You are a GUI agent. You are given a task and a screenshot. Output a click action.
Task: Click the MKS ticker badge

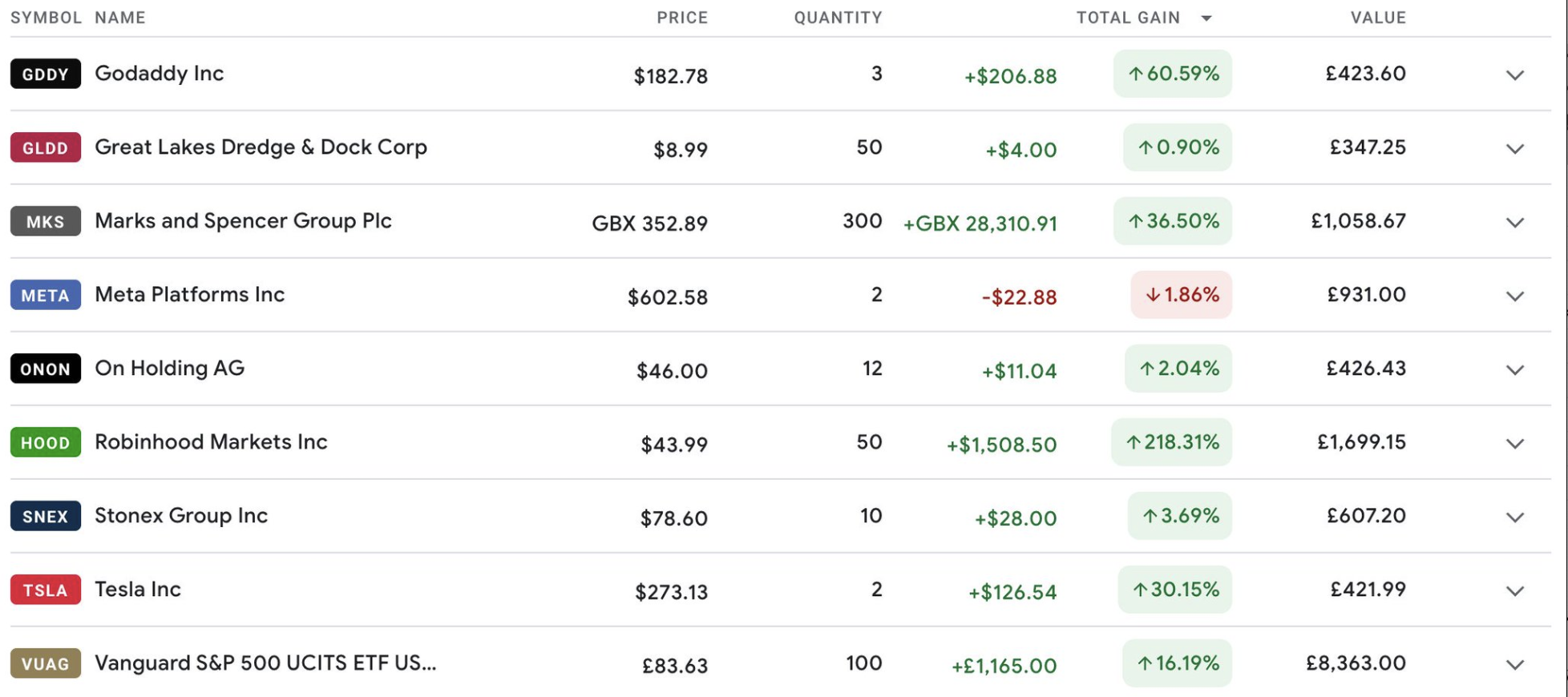46,221
